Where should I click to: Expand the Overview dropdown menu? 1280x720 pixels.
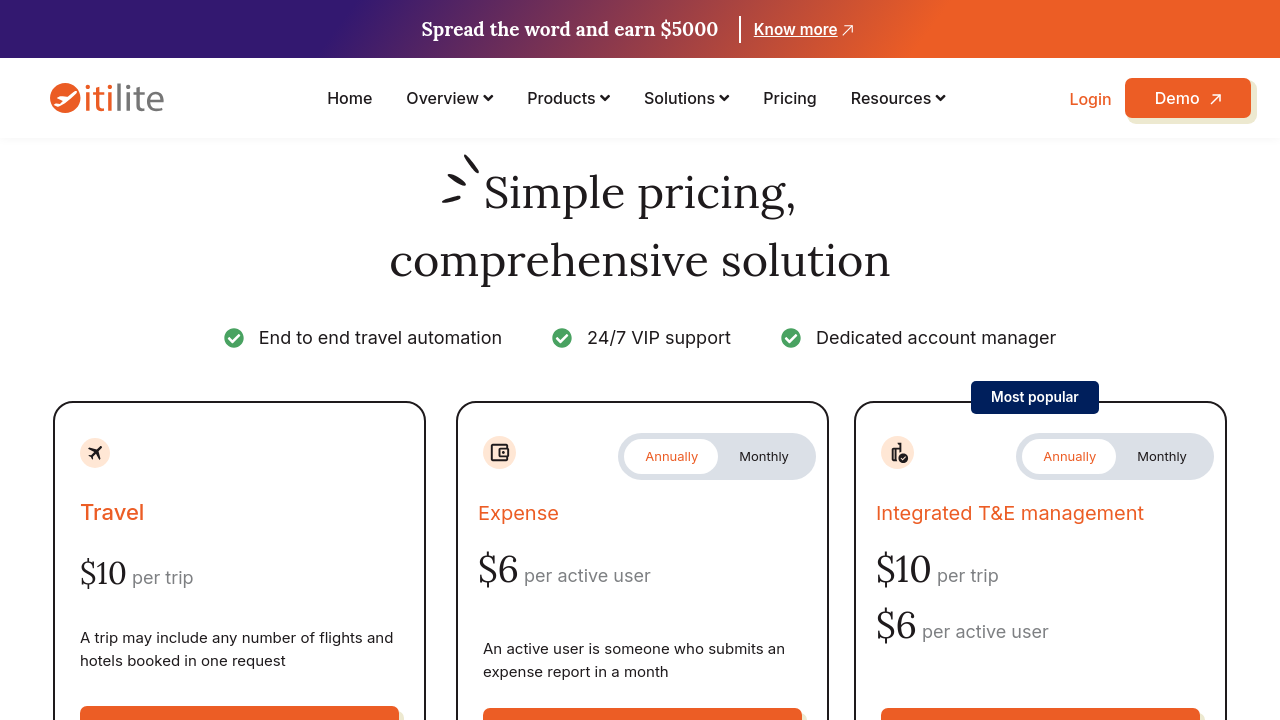(450, 98)
